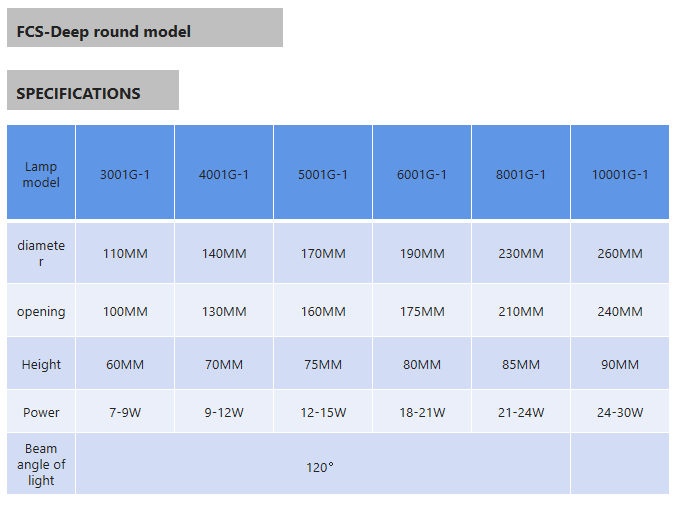Viewport: 678px width, 513px height.
Task: Click the 85MM height cell
Action: [521, 365]
